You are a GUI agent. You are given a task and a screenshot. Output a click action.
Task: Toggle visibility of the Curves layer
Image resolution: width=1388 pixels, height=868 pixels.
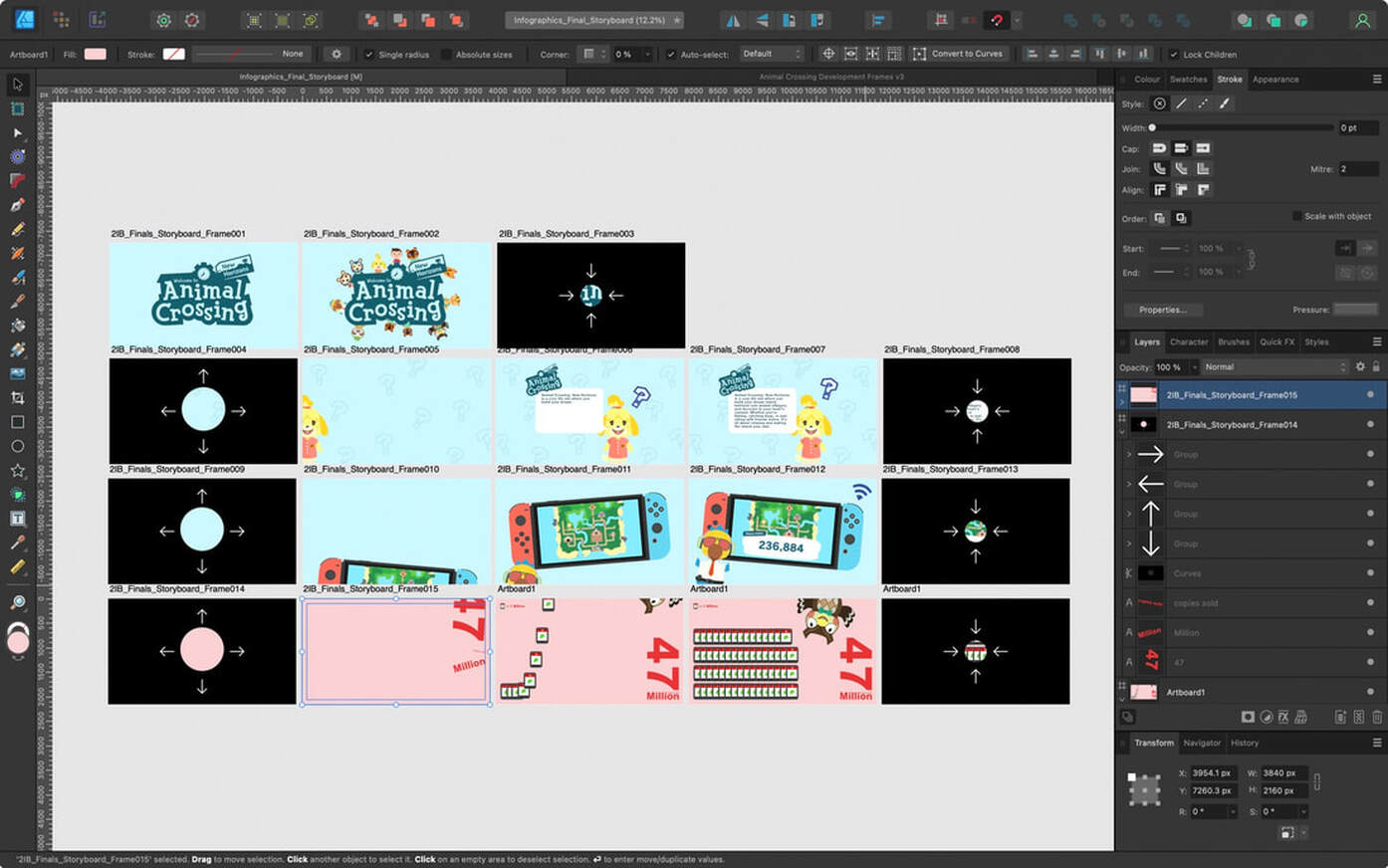coord(1370,573)
